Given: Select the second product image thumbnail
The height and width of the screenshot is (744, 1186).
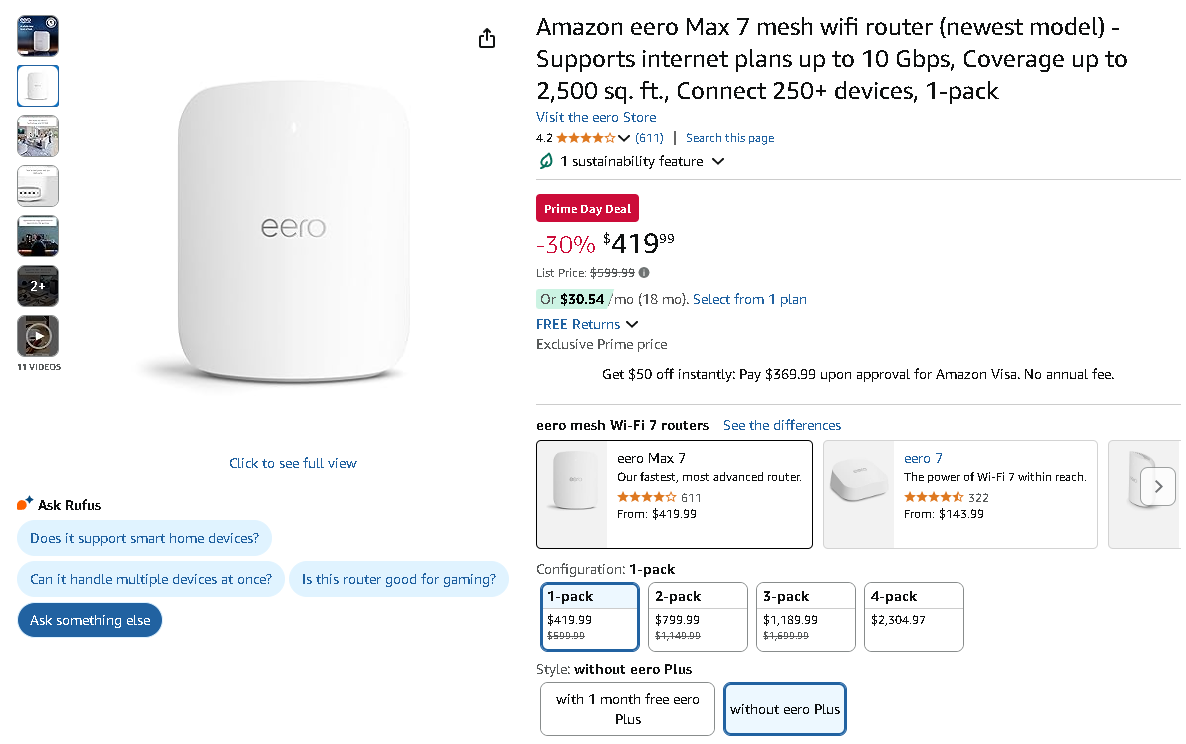Looking at the screenshot, I should pos(38,86).
